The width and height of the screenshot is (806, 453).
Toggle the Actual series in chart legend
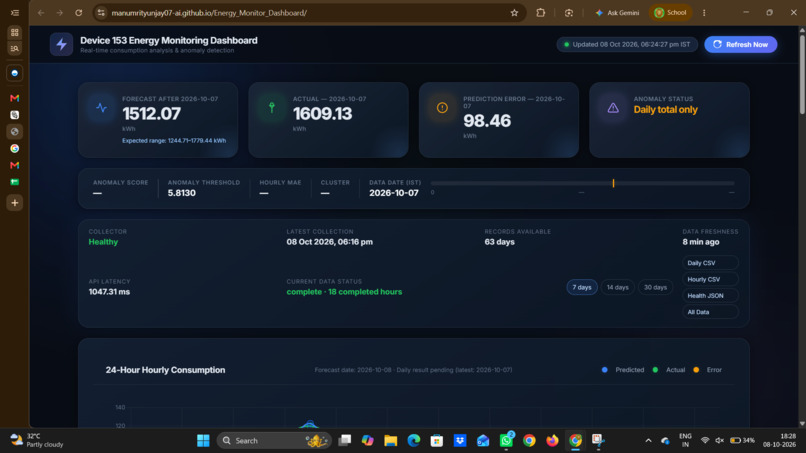pyautogui.click(x=669, y=370)
